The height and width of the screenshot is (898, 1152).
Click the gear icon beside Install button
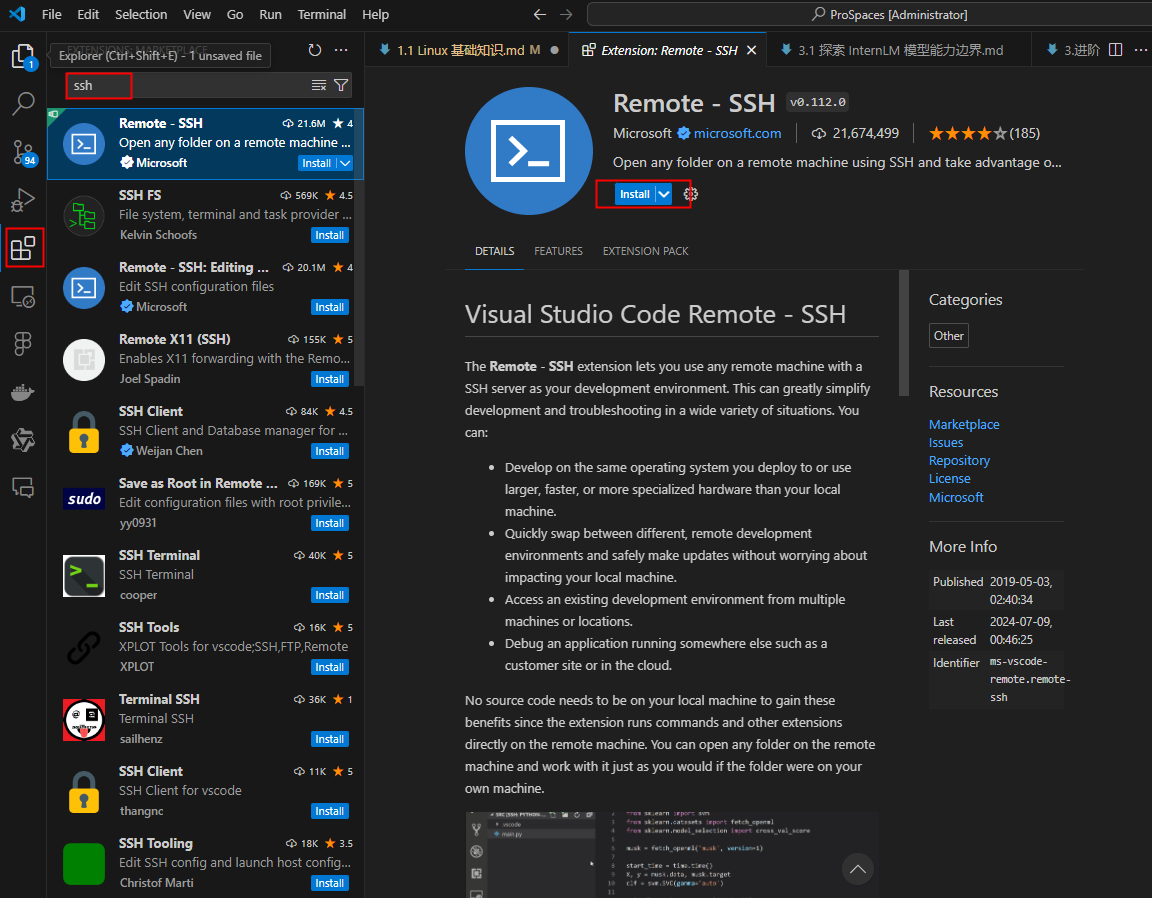pos(690,194)
